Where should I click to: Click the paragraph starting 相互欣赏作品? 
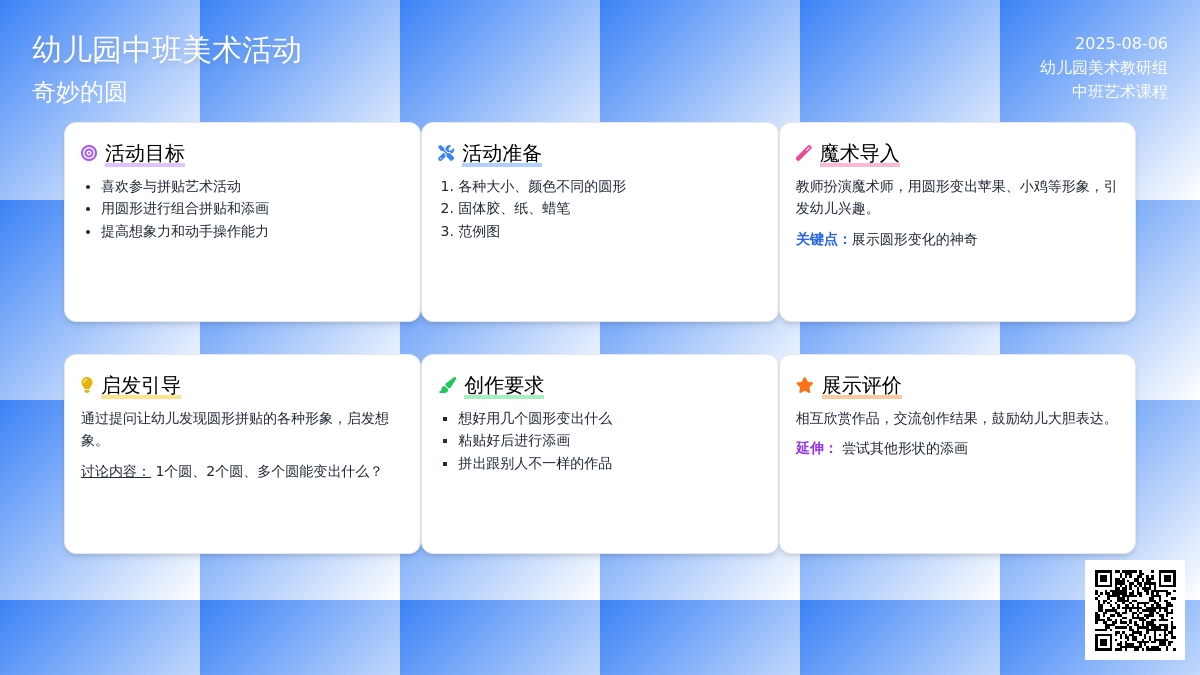(x=957, y=418)
